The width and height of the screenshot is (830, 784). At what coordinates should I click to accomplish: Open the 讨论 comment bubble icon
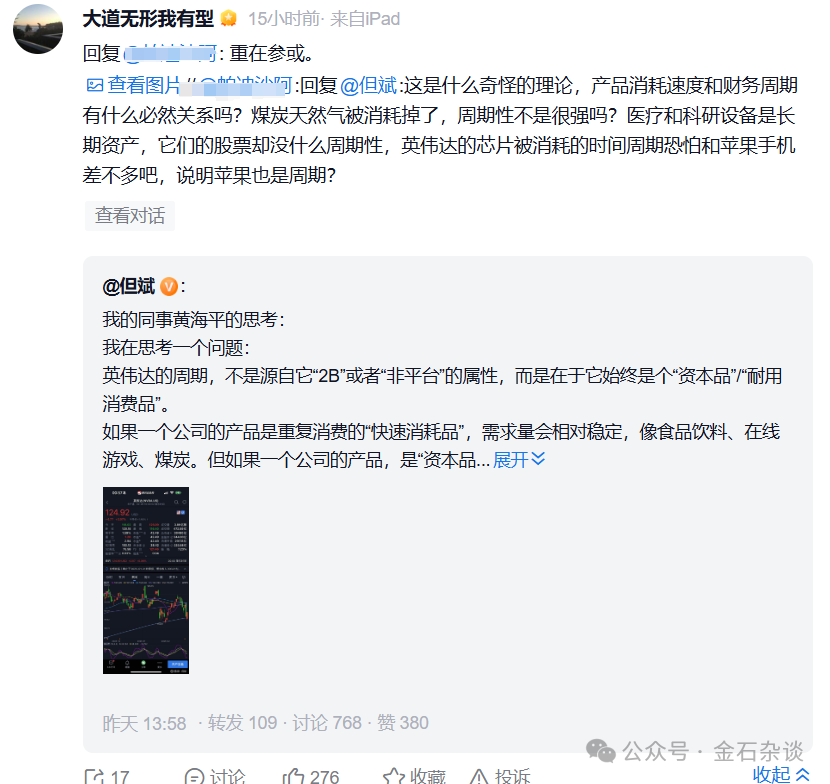pos(194,777)
